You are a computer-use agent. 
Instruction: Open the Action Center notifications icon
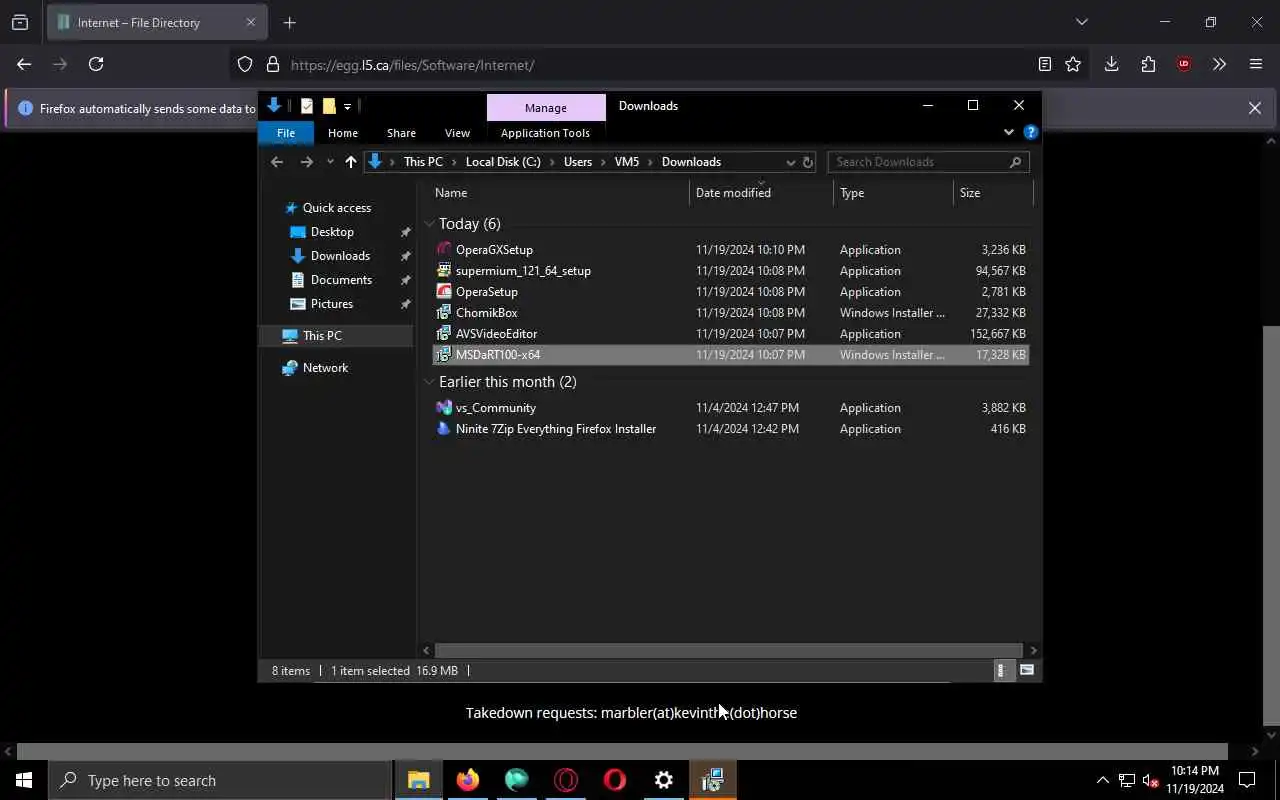(1247, 781)
